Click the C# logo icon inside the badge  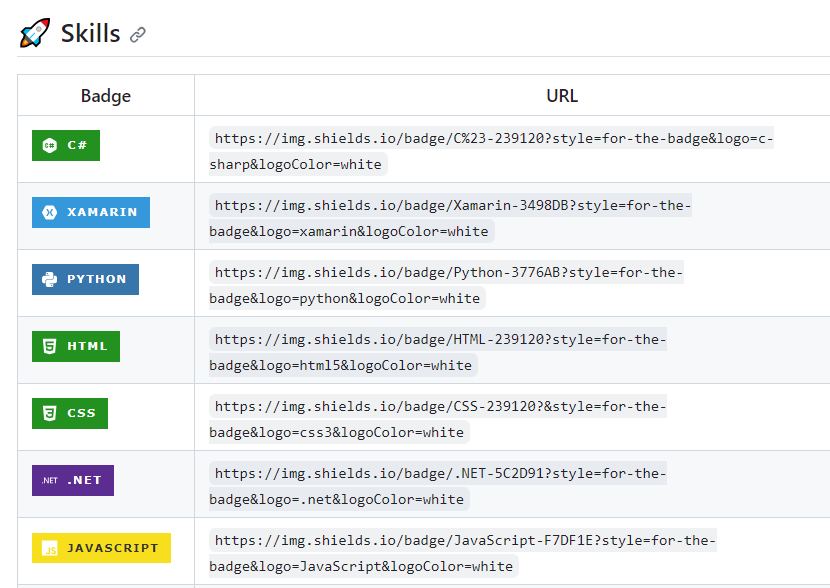click(x=50, y=145)
